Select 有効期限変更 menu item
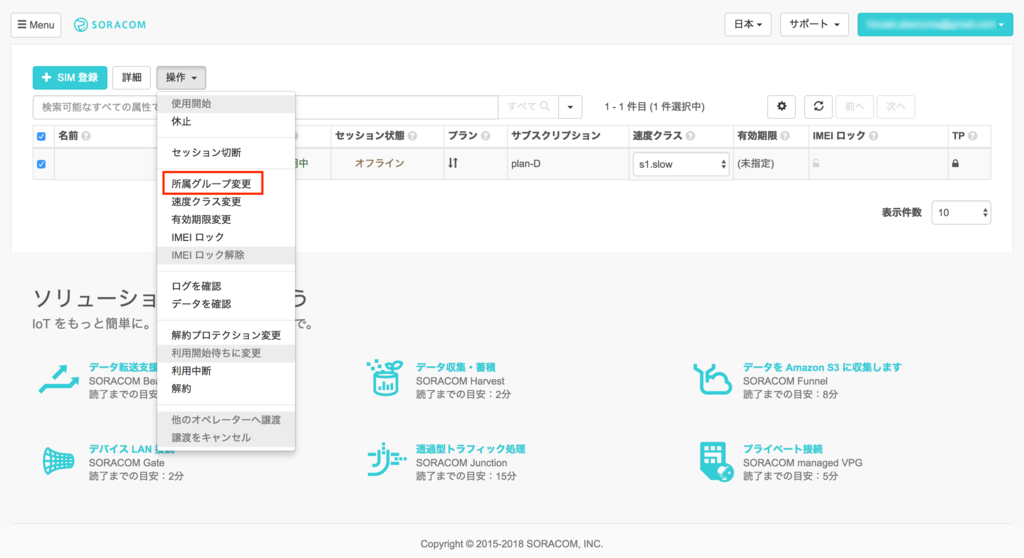The height and width of the screenshot is (558, 1024). click(x=225, y=220)
